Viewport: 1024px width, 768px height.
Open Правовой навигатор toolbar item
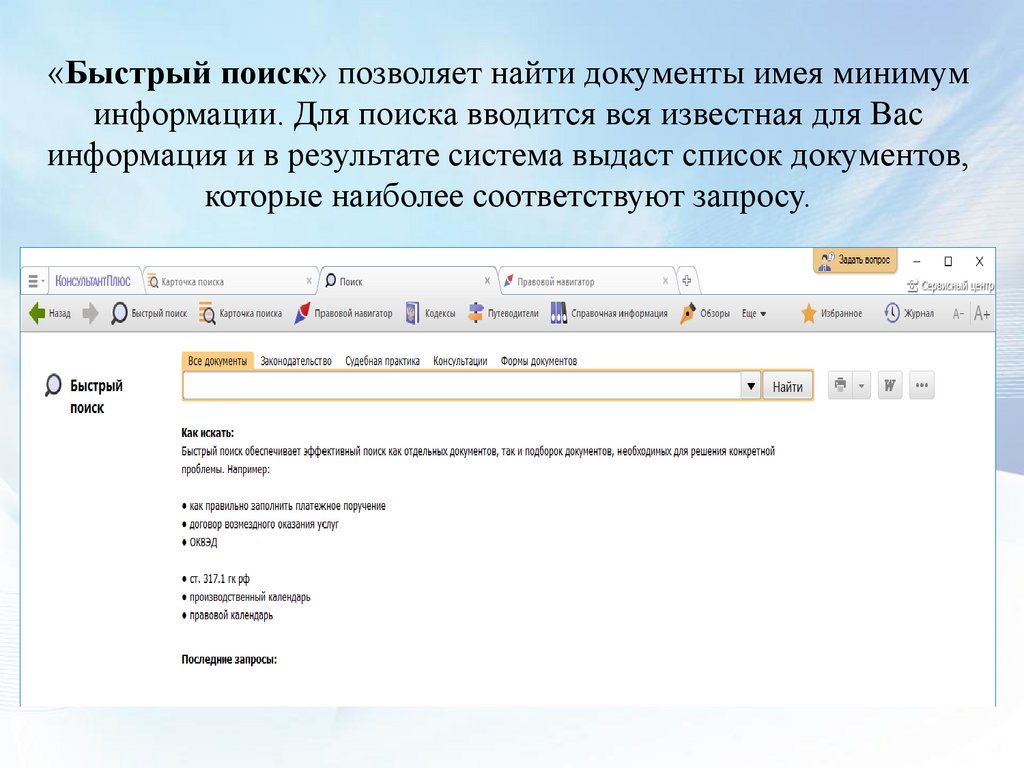click(344, 313)
